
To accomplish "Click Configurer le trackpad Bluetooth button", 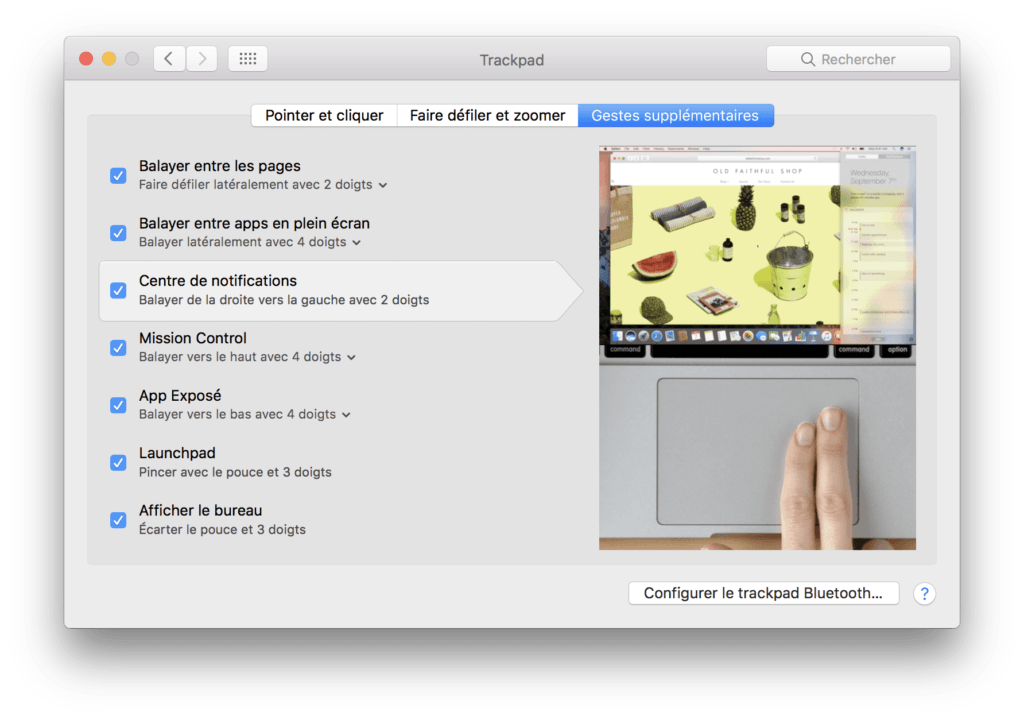I will pos(763,593).
